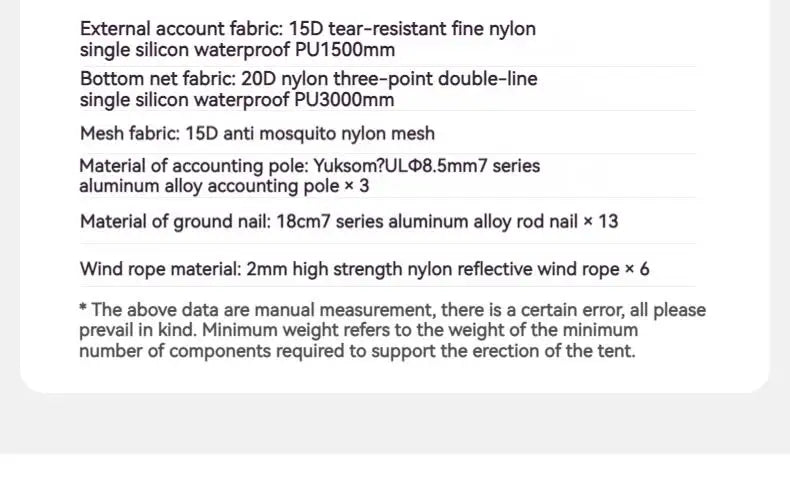The width and height of the screenshot is (790, 489).
Task: Click the "Material of ground nail" label
Action: coord(172,221)
